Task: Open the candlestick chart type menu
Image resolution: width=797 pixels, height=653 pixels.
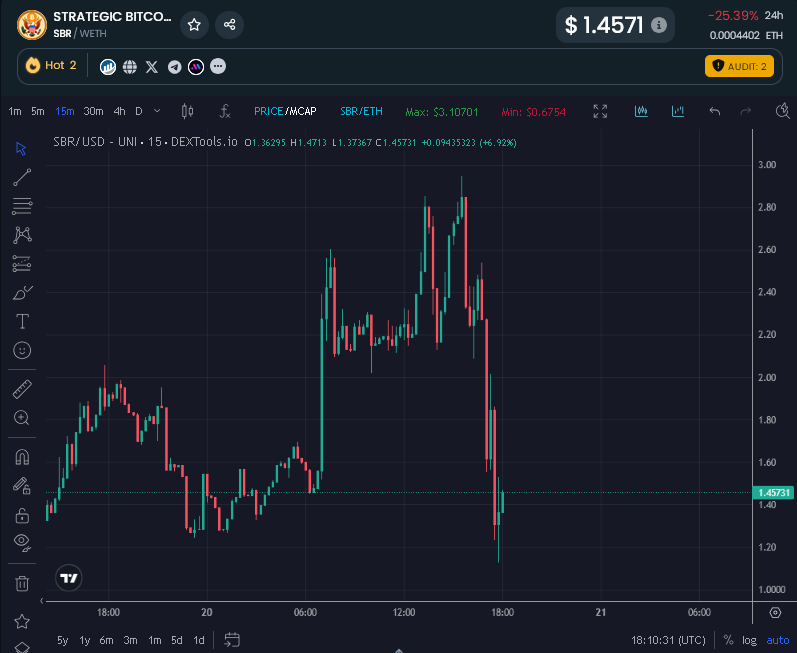Action: click(x=188, y=111)
